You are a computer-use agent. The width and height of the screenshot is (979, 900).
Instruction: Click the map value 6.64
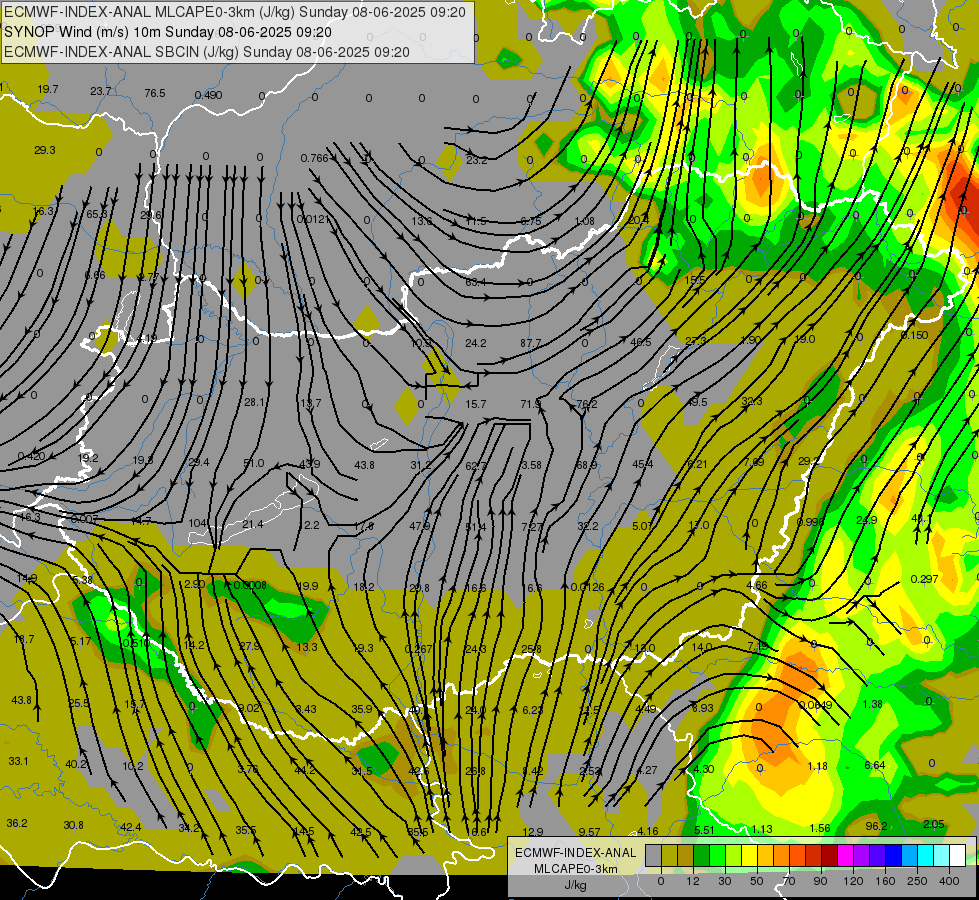click(875, 765)
